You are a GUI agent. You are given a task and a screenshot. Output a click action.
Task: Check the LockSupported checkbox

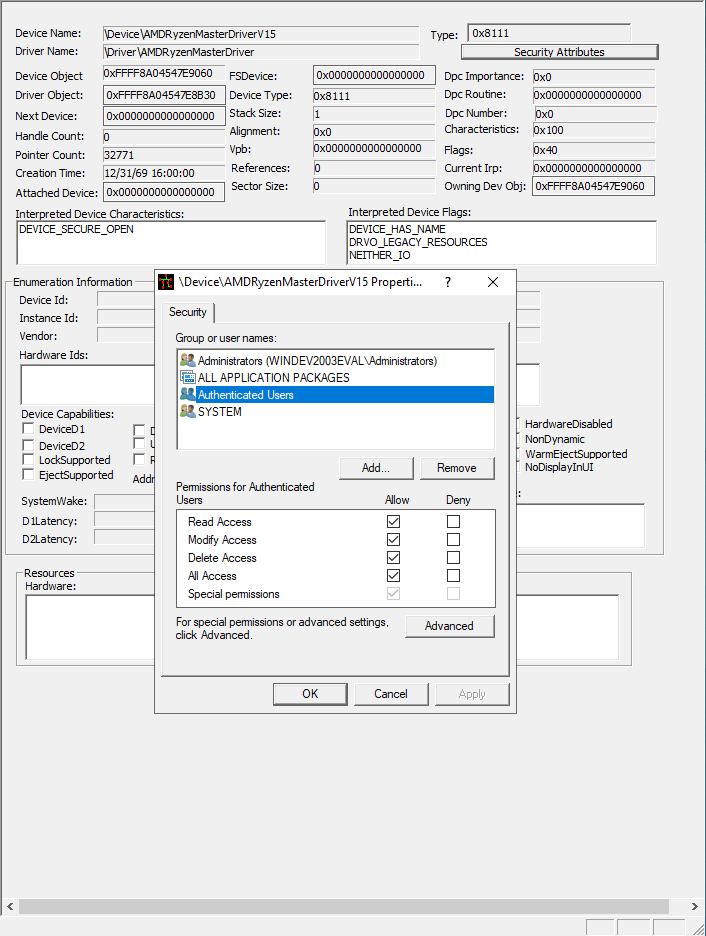[x=29, y=461]
